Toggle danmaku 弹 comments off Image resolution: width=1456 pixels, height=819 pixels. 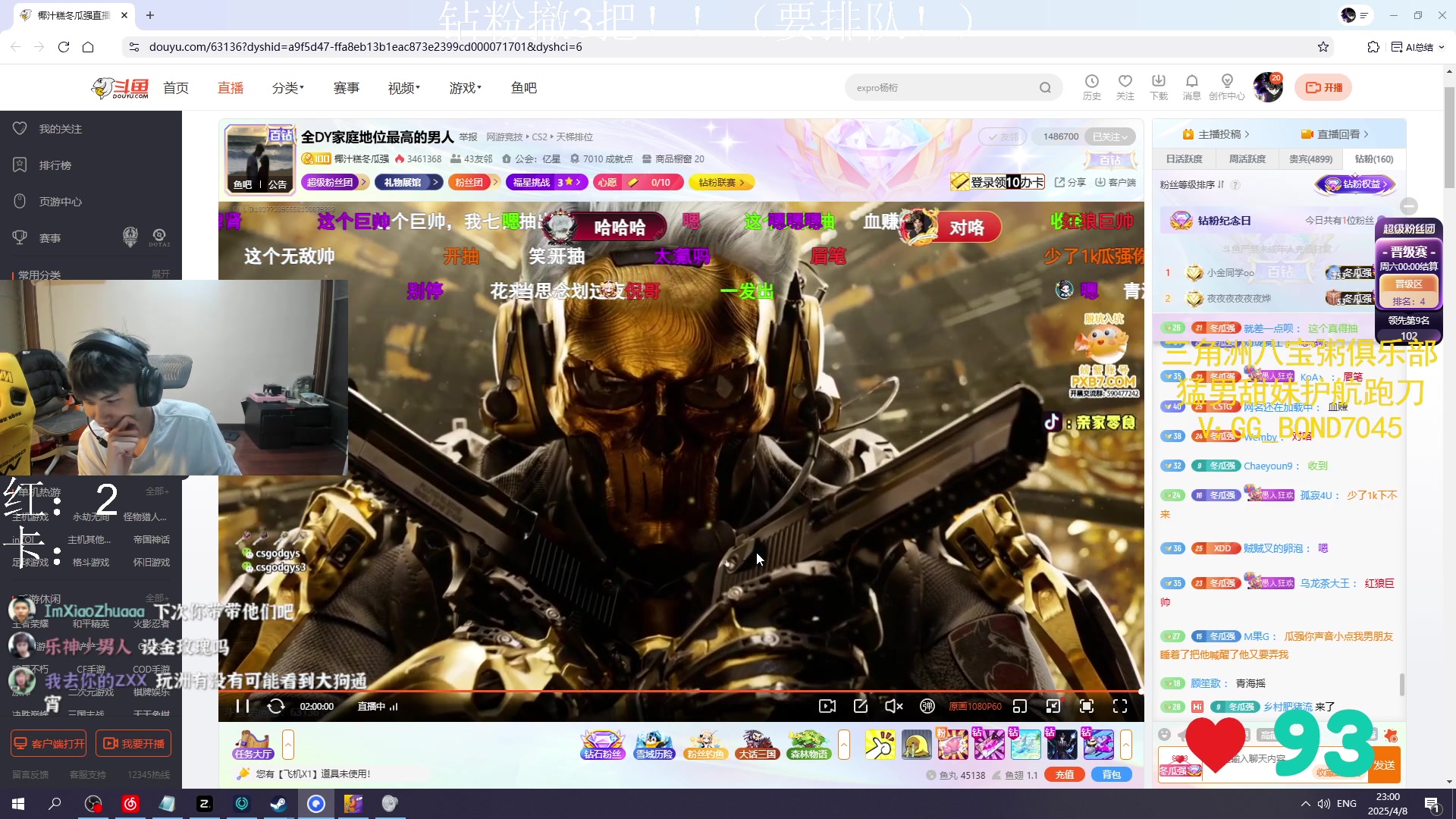point(927,706)
